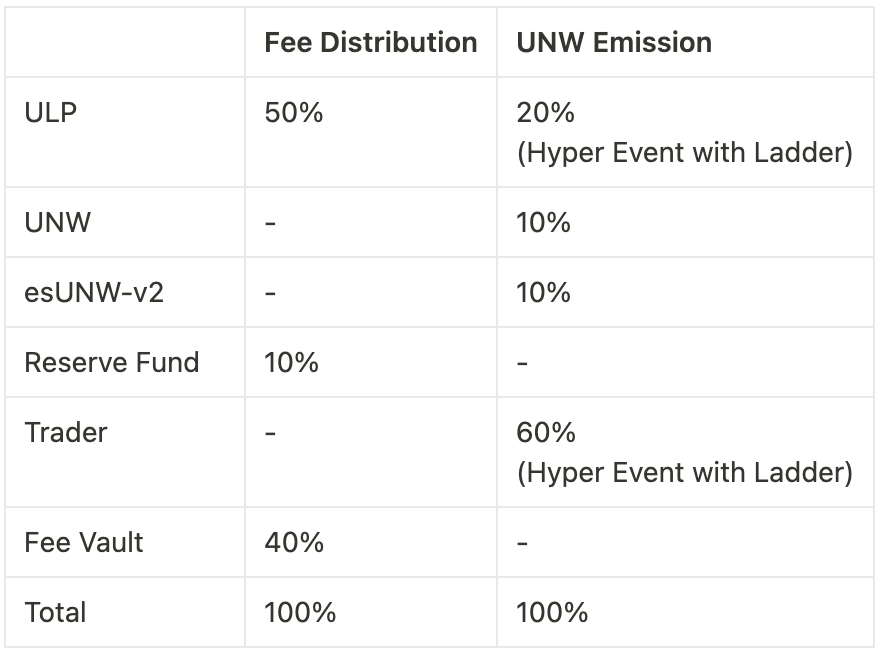Click the 100% total under UNW Emission
Screen dimensions: 882x656
(552, 612)
